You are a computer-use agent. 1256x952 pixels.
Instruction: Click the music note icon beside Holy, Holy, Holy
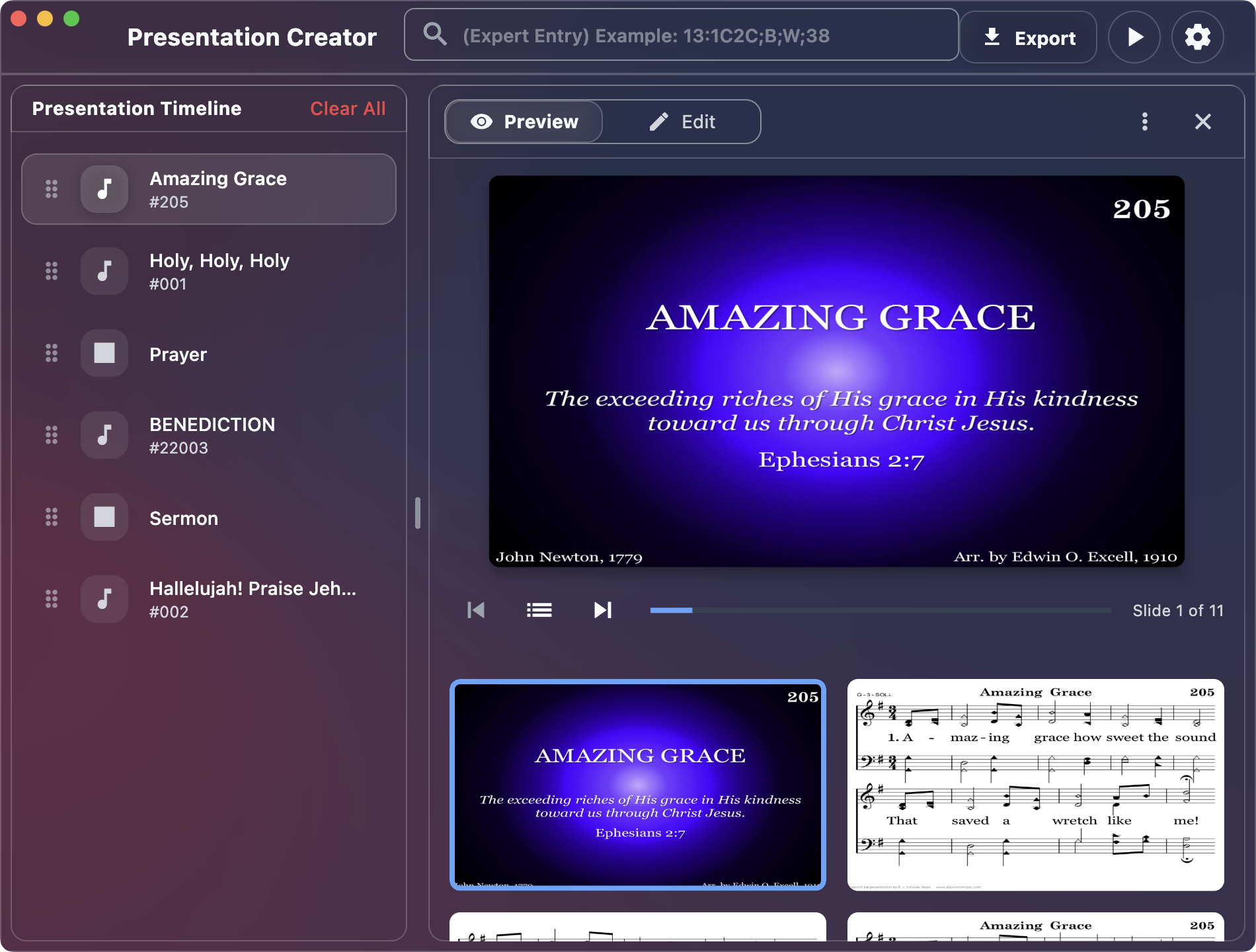104,271
